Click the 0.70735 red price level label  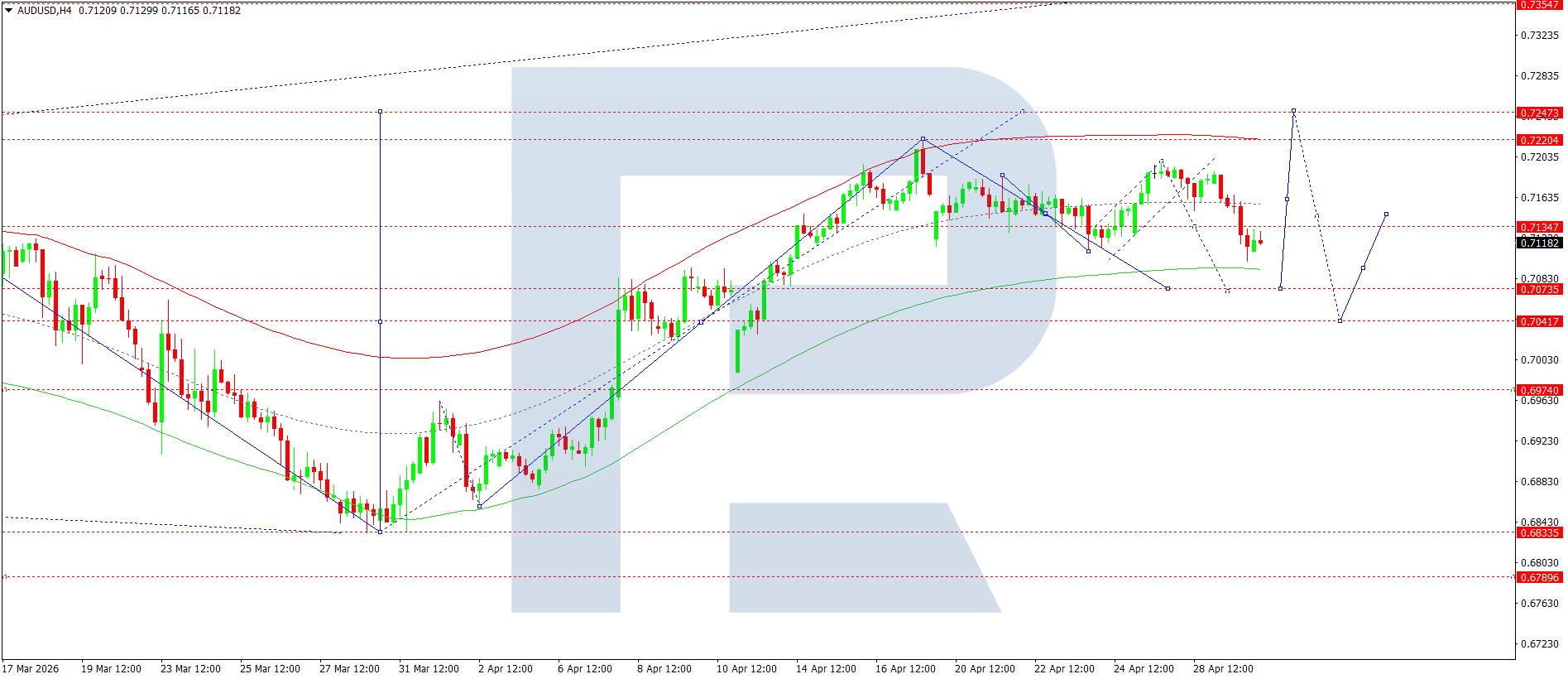1539,289
